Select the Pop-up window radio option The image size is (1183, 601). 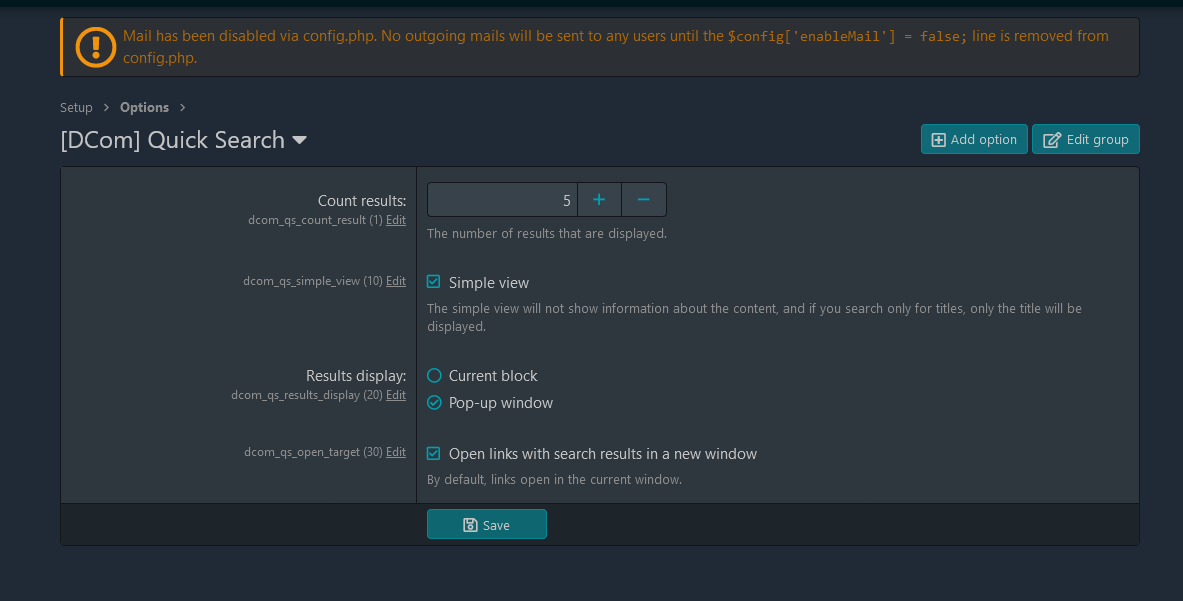pos(434,403)
